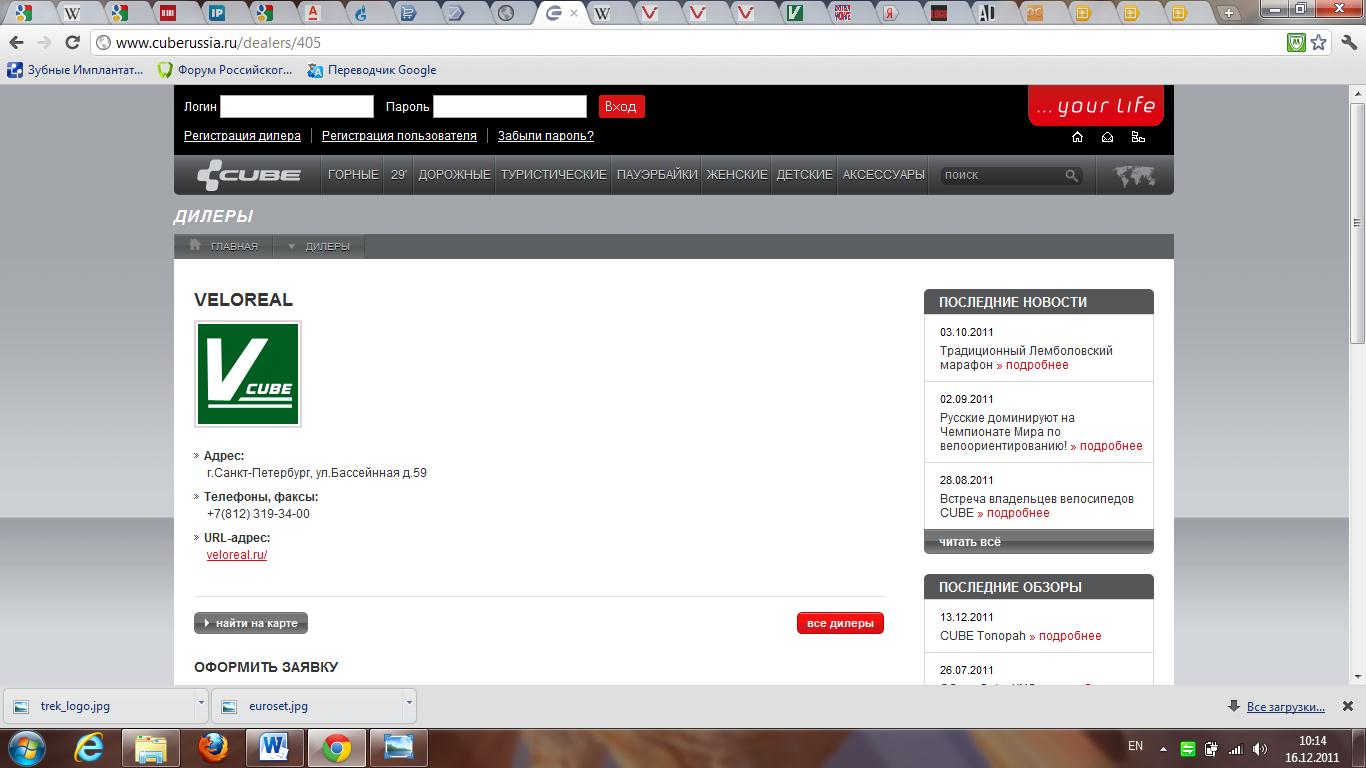
Task: Open Chrome wrench settings menu
Action: pos(1346,43)
